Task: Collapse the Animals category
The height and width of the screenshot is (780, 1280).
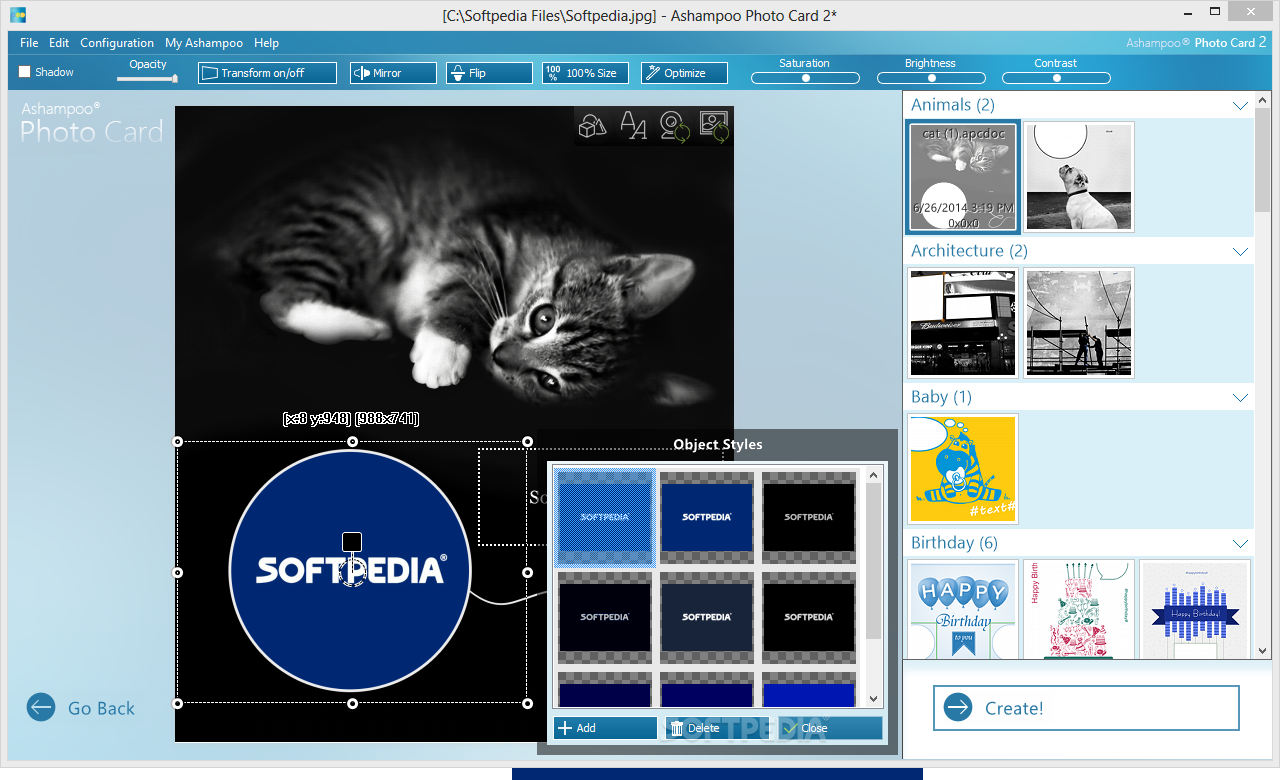Action: click(1240, 105)
